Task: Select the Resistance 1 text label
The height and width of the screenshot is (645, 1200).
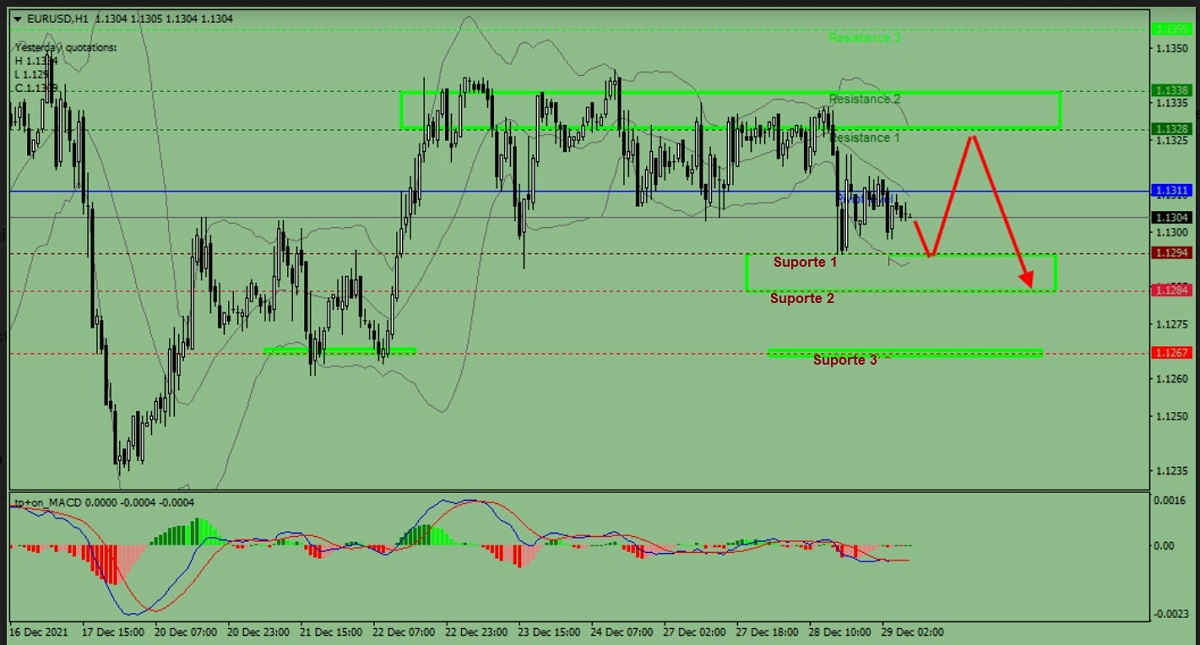Action: 865,138
